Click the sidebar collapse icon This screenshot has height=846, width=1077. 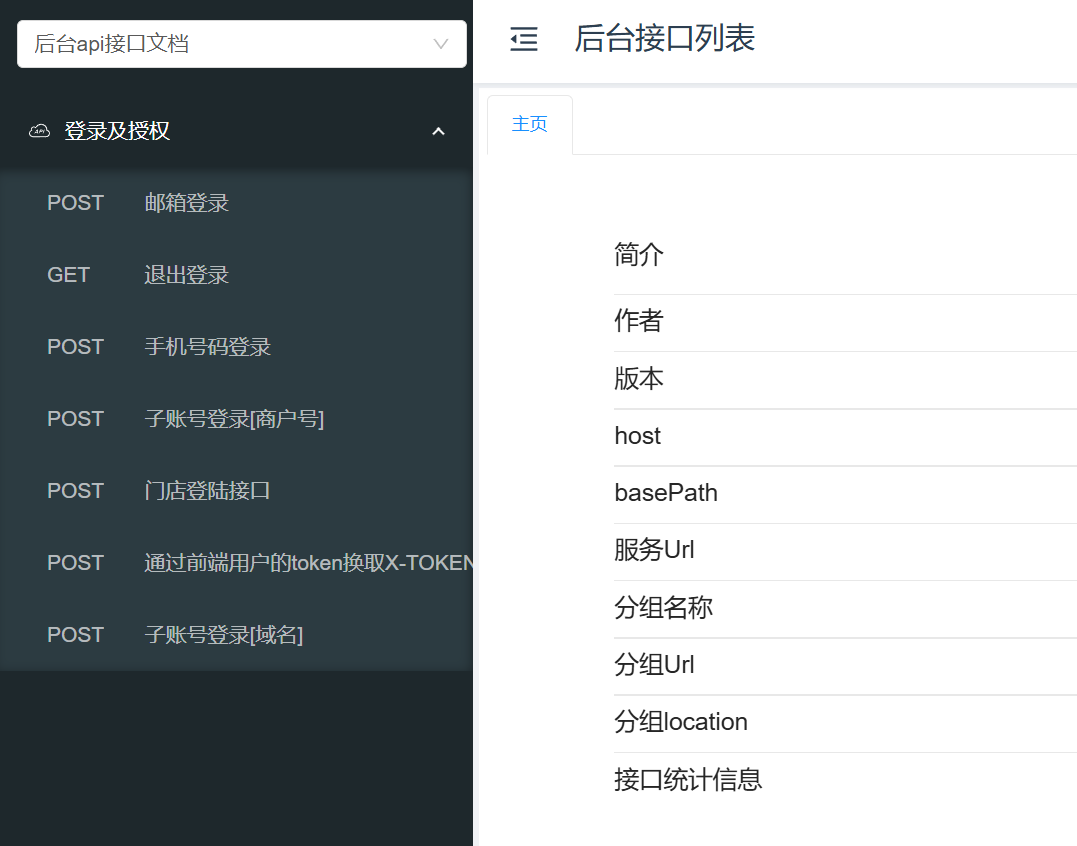(x=524, y=39)
